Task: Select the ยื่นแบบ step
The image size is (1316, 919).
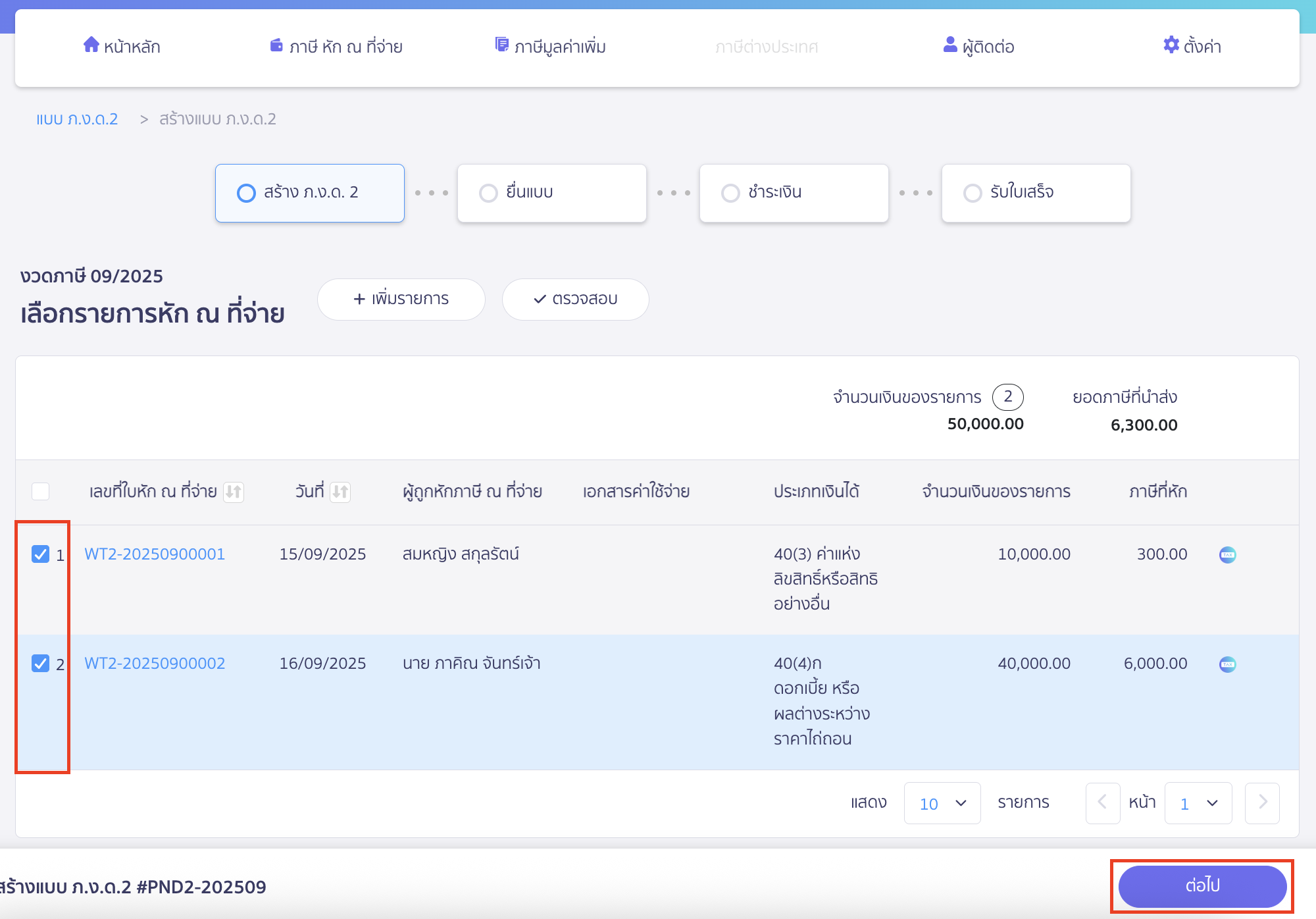Action: pyautogui.click(x=551, y=193)
